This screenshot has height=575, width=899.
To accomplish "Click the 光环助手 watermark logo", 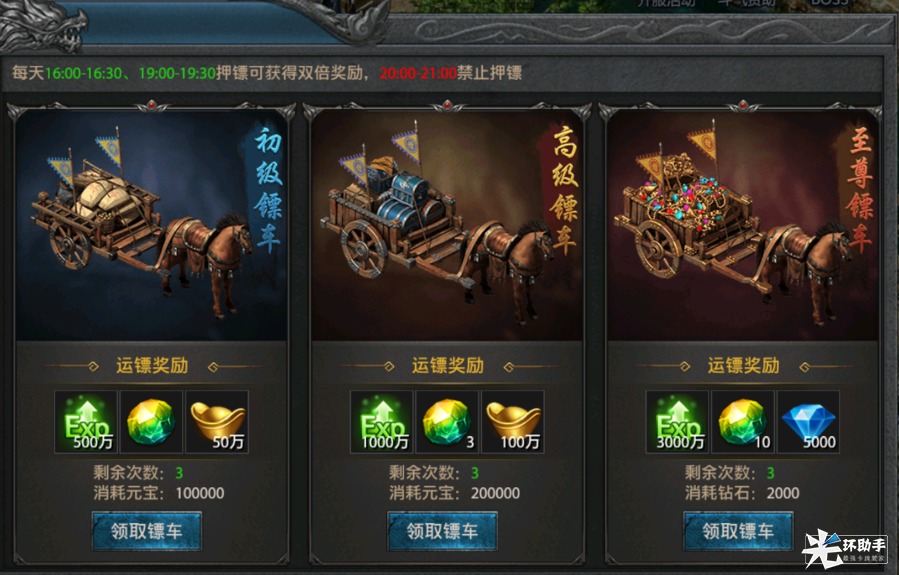I will [x=844, y=548].
